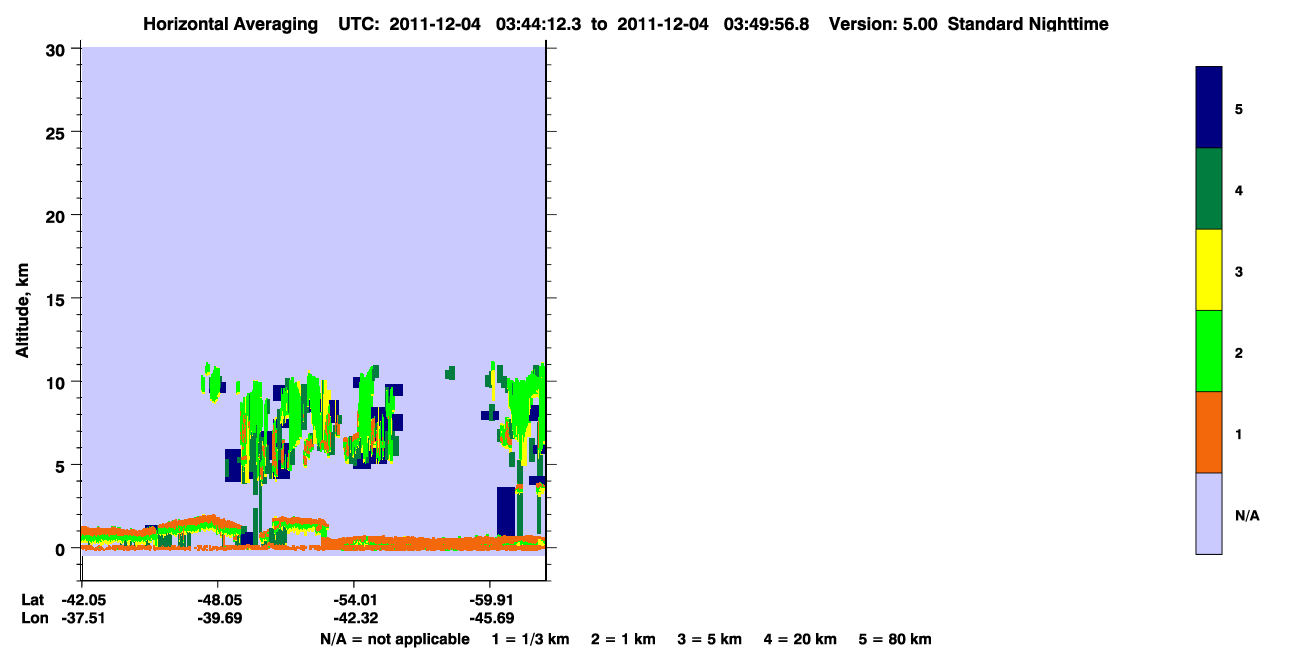
Task: Click the lavender N/A colorbar segment
Action: click(x=1209, y=513)
